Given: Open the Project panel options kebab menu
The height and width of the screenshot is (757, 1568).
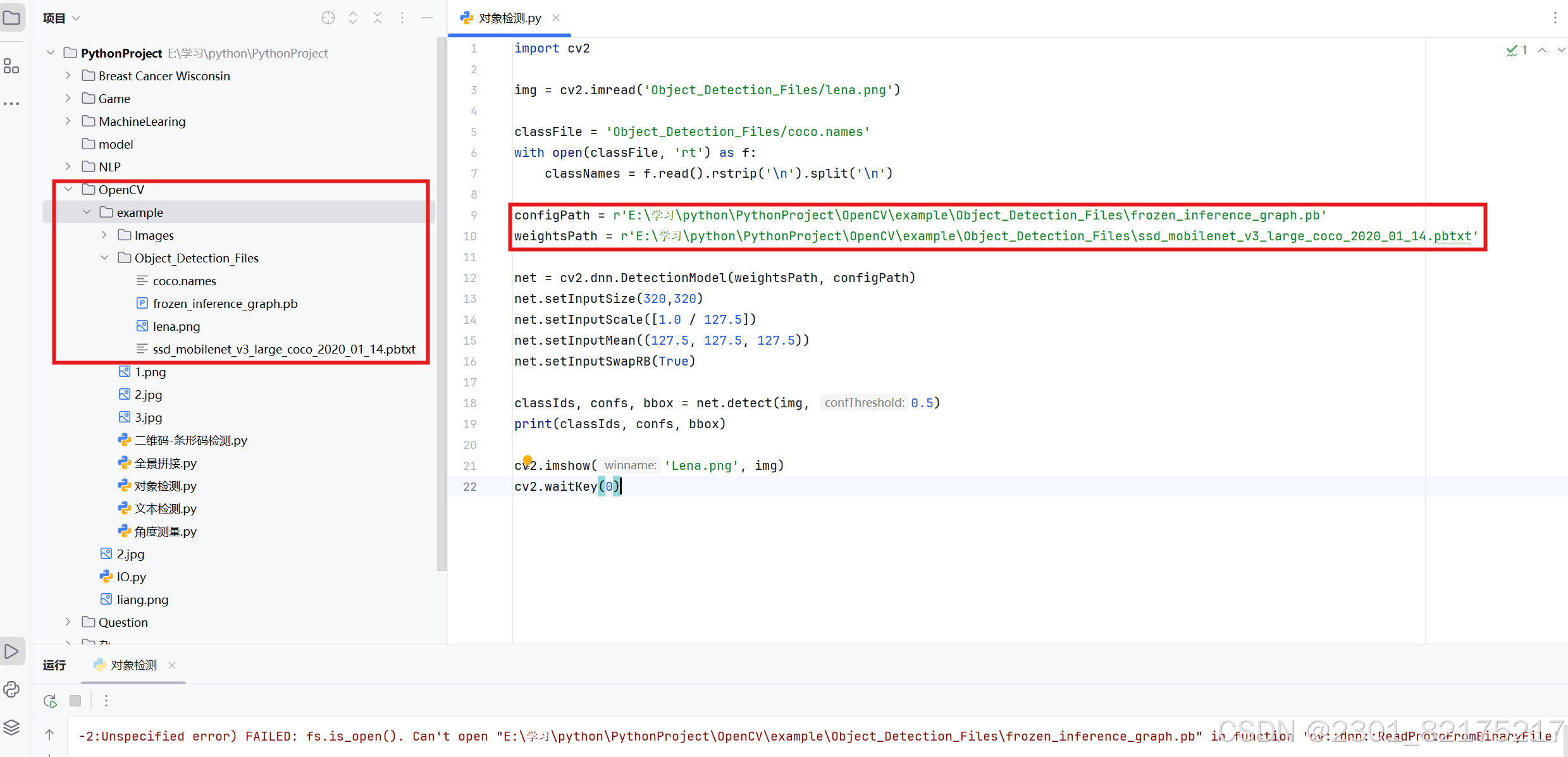Looking at the screenshot, I should [x=402, y=18].
